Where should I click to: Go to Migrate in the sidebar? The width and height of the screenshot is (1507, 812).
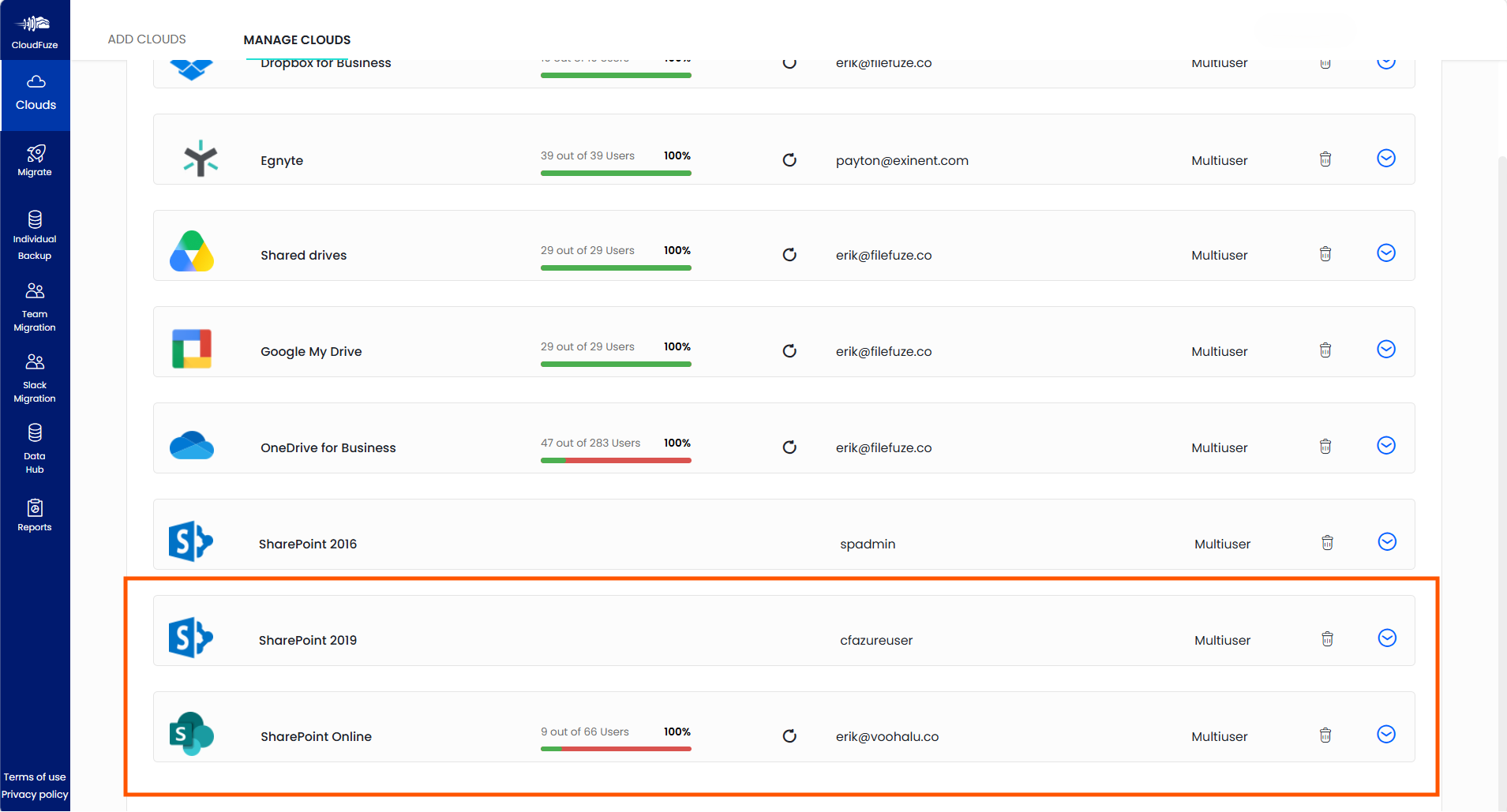coord(35,161)
